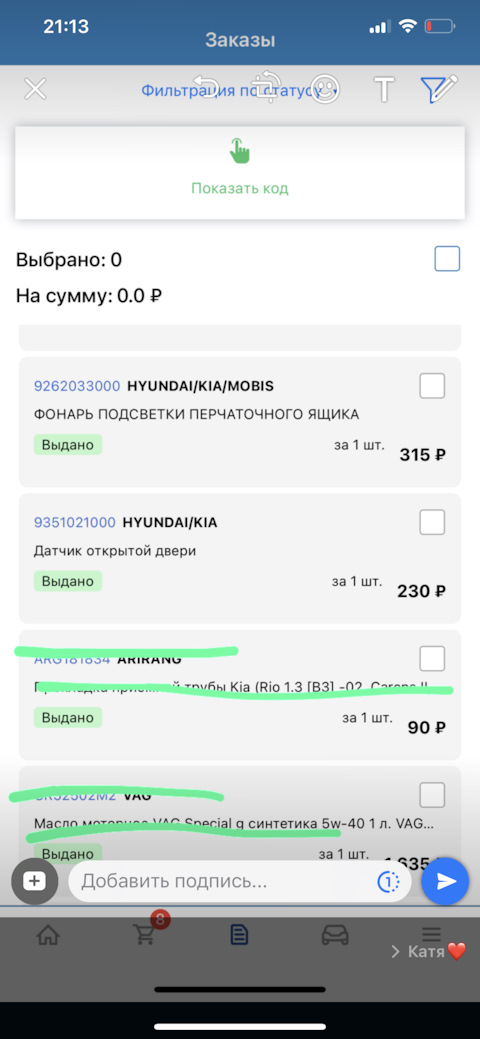Viewport: 480px width, 1039px height.
Task: Tap the Добавить подпись caption field
Action: coord(225,881)
